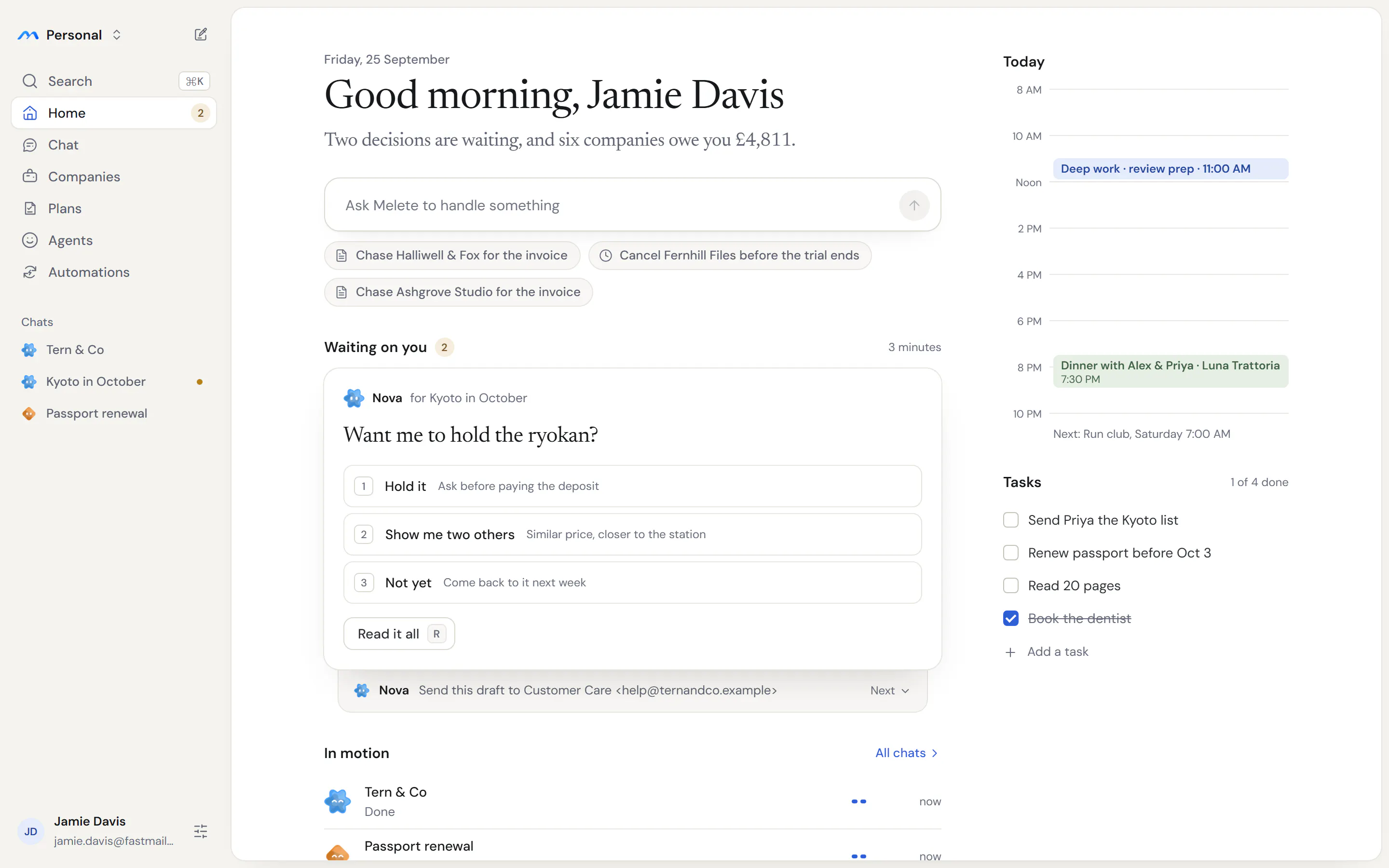Click the Passport renewal orange avatar in sidebar
The image size is (1389, 868).
[29, 413]
